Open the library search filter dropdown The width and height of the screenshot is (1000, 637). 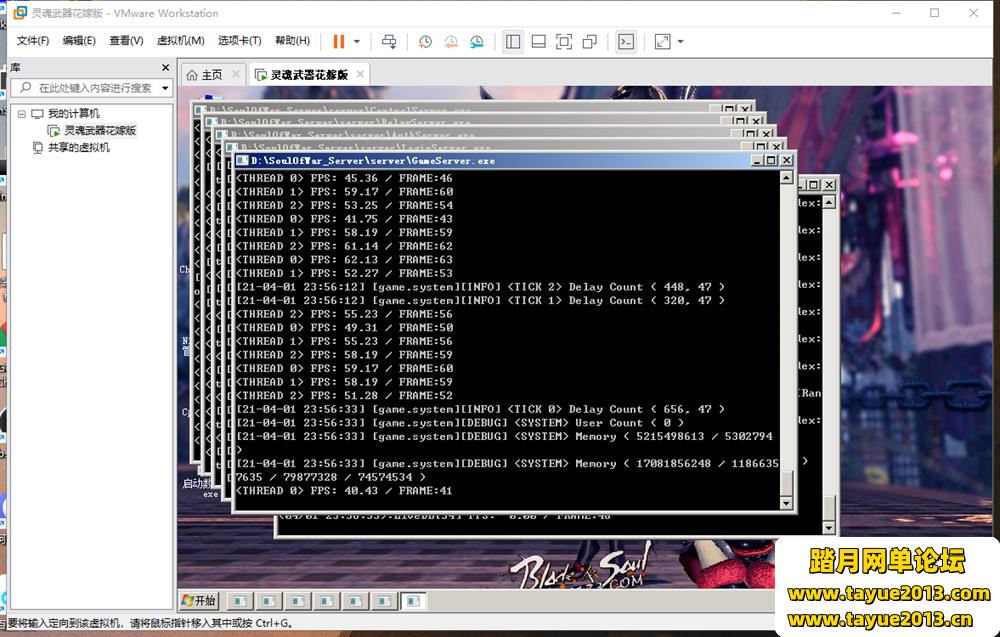pos(165,88)
